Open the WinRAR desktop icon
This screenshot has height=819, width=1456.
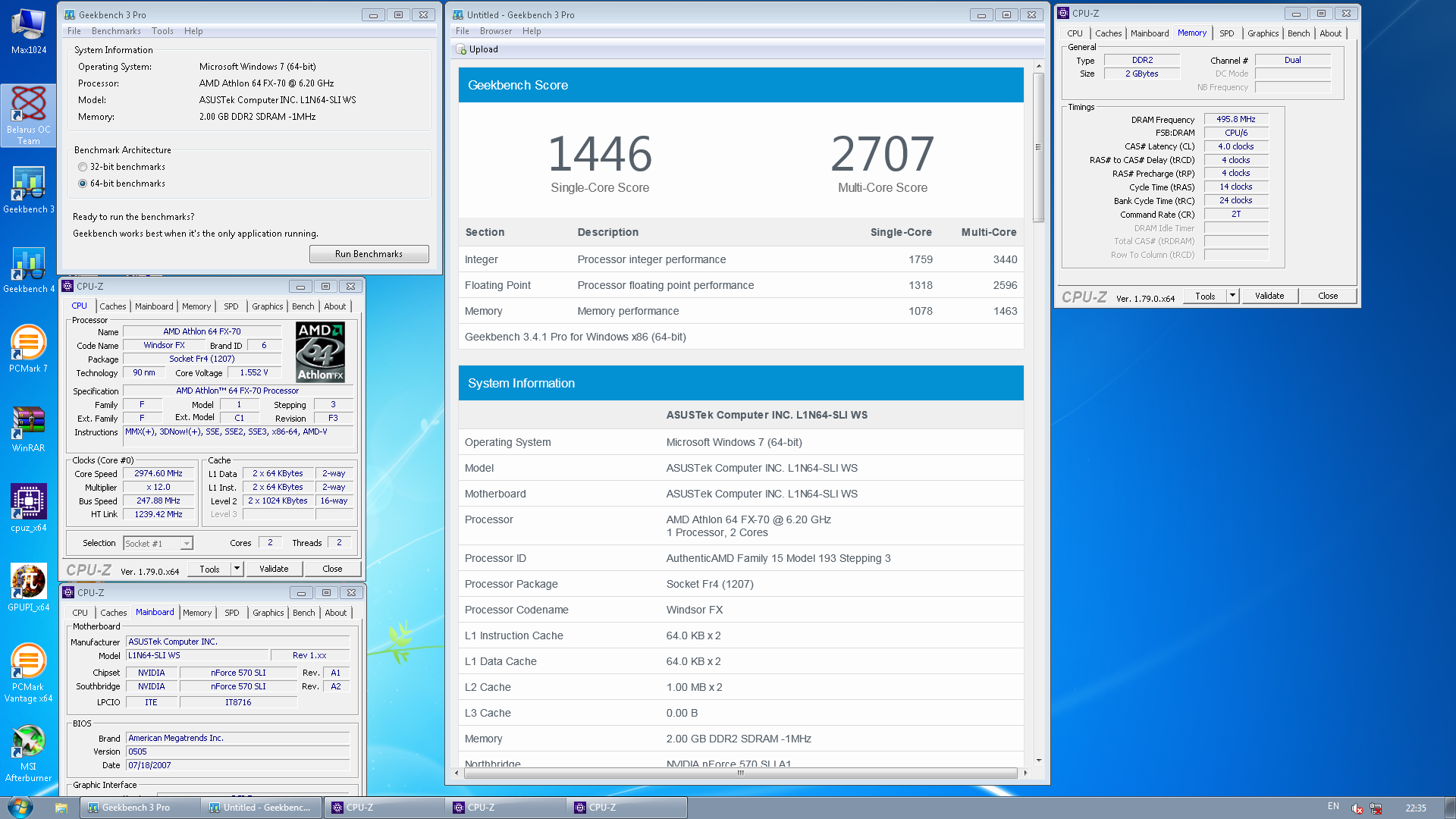pos(28,429)
